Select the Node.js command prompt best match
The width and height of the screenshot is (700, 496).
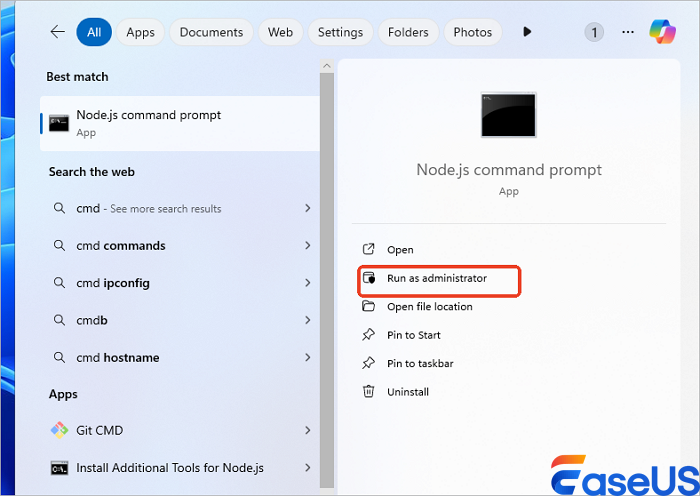click(x=180, y=123)
